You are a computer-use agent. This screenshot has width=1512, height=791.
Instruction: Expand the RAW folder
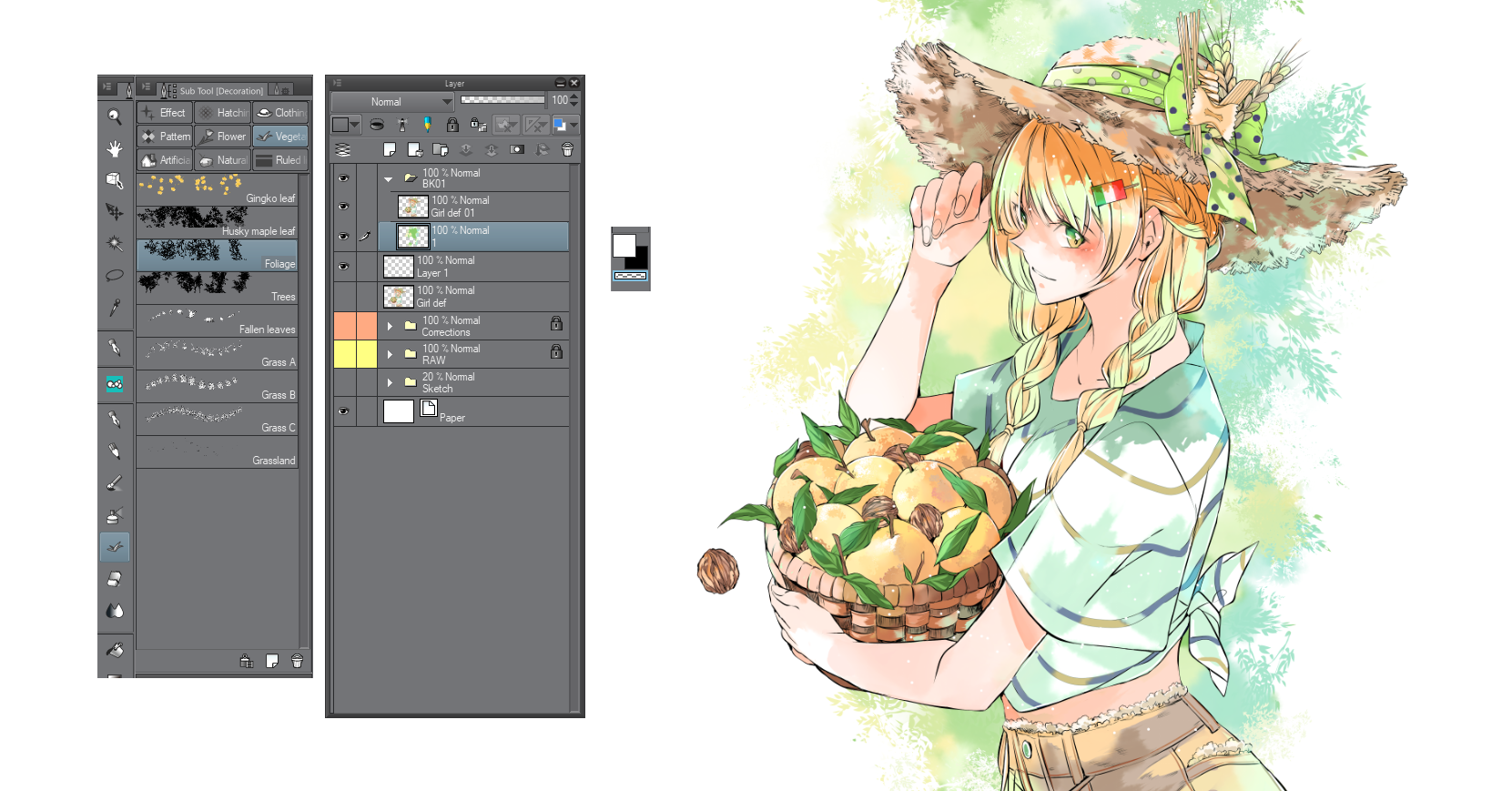tap(390, 354)
